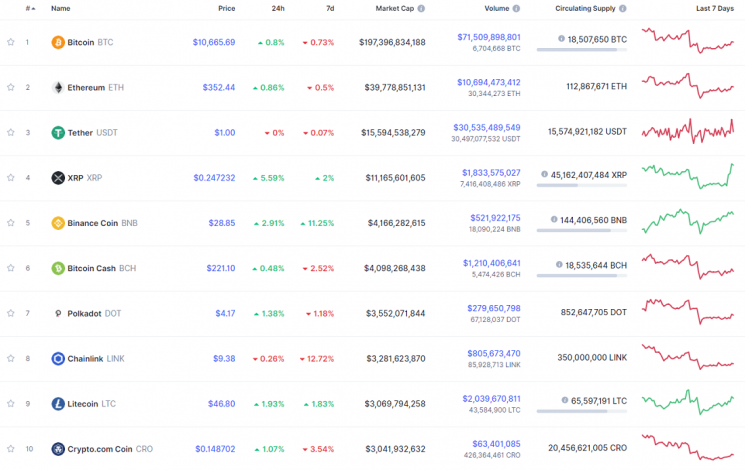Click Litecoin circulating supply progress bar
The image size is (745, 470).
point(582,411)
